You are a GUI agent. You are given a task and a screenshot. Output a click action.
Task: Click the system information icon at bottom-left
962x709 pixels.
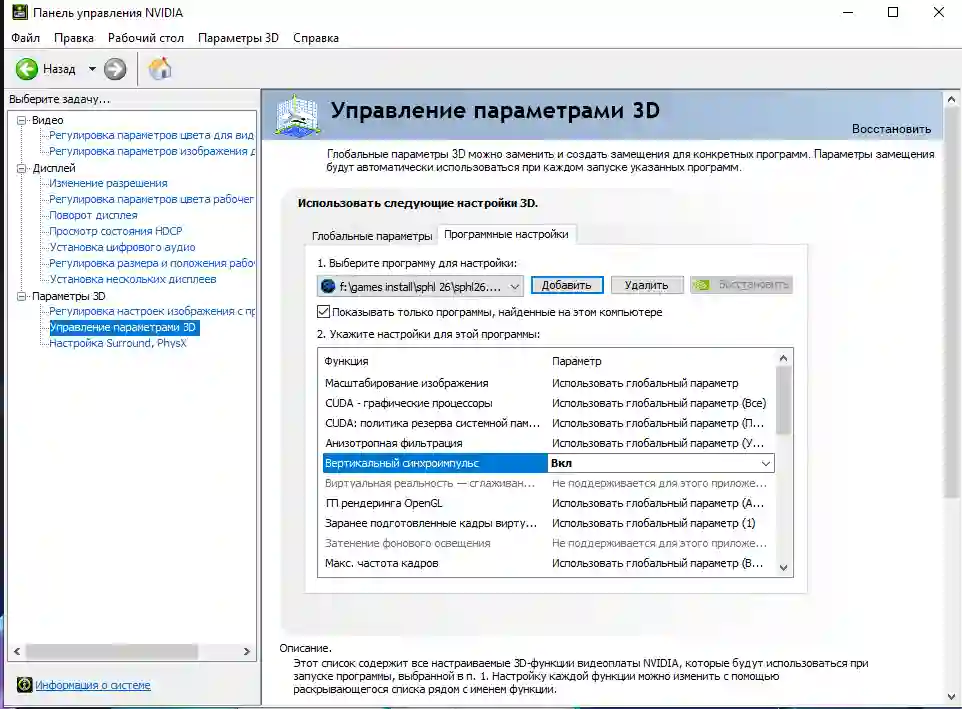(22, 684)
